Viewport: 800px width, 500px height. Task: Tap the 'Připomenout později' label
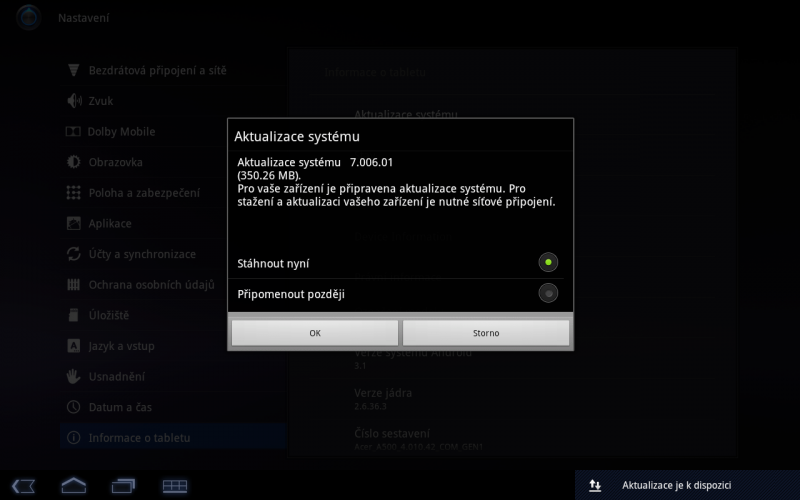click(291, 294)
